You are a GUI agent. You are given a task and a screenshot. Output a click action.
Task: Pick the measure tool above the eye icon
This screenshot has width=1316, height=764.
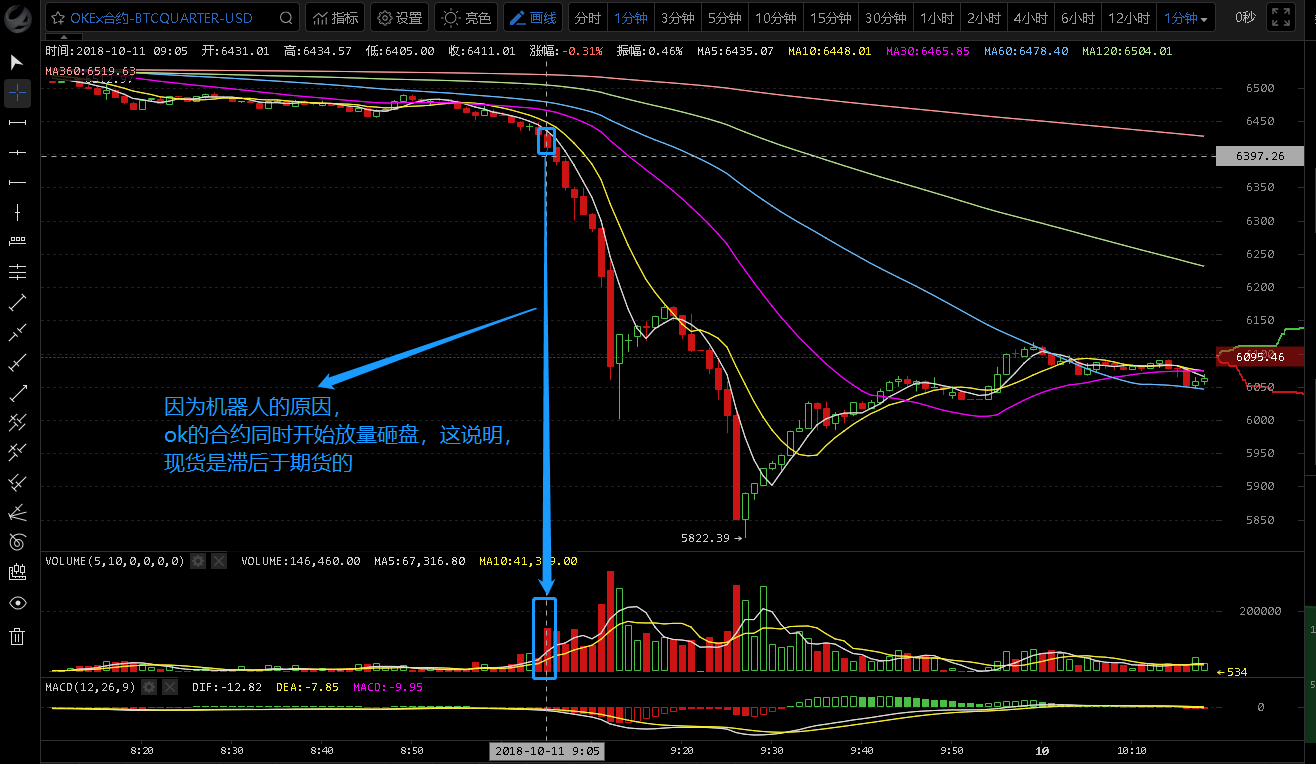(17, 572)
